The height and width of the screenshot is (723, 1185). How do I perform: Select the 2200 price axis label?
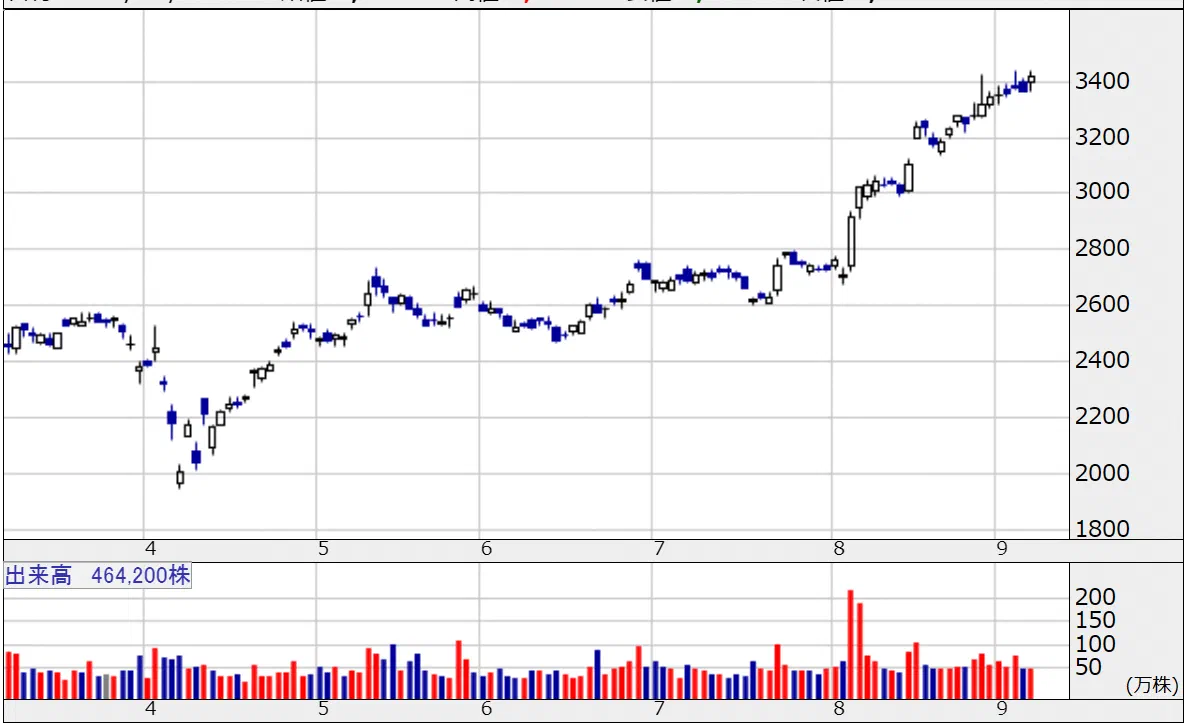(x=1102, y=416)
